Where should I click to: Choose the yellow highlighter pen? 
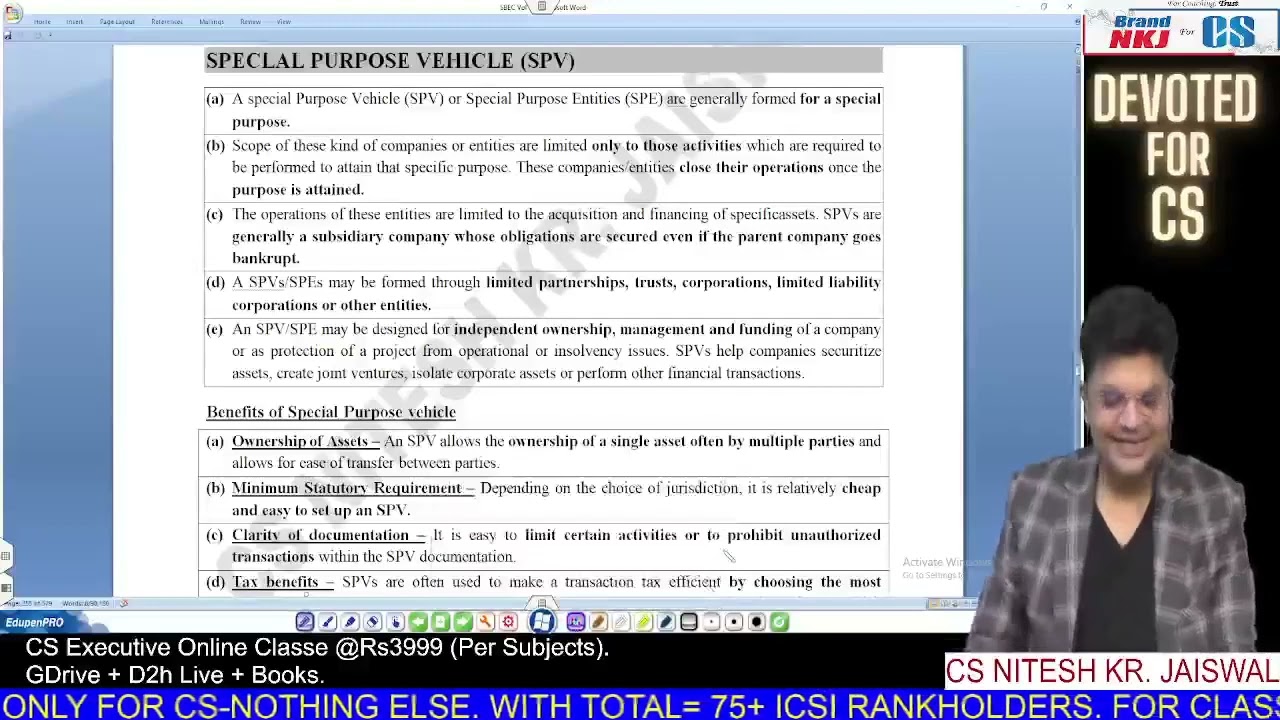(643, 622)
